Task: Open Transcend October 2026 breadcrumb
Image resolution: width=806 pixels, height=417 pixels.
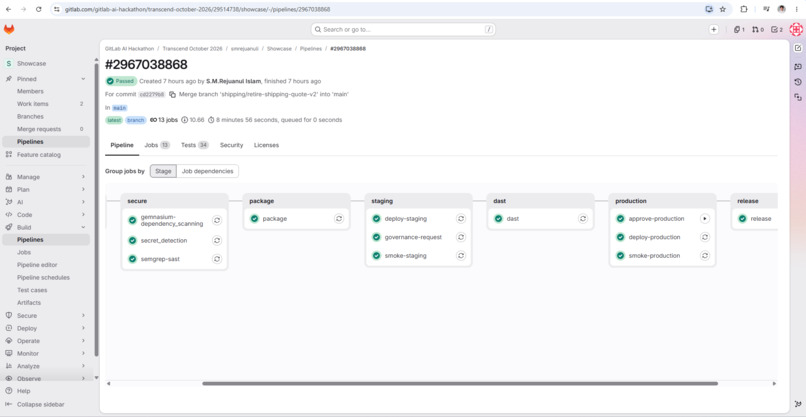Action: tap(192, 49)
